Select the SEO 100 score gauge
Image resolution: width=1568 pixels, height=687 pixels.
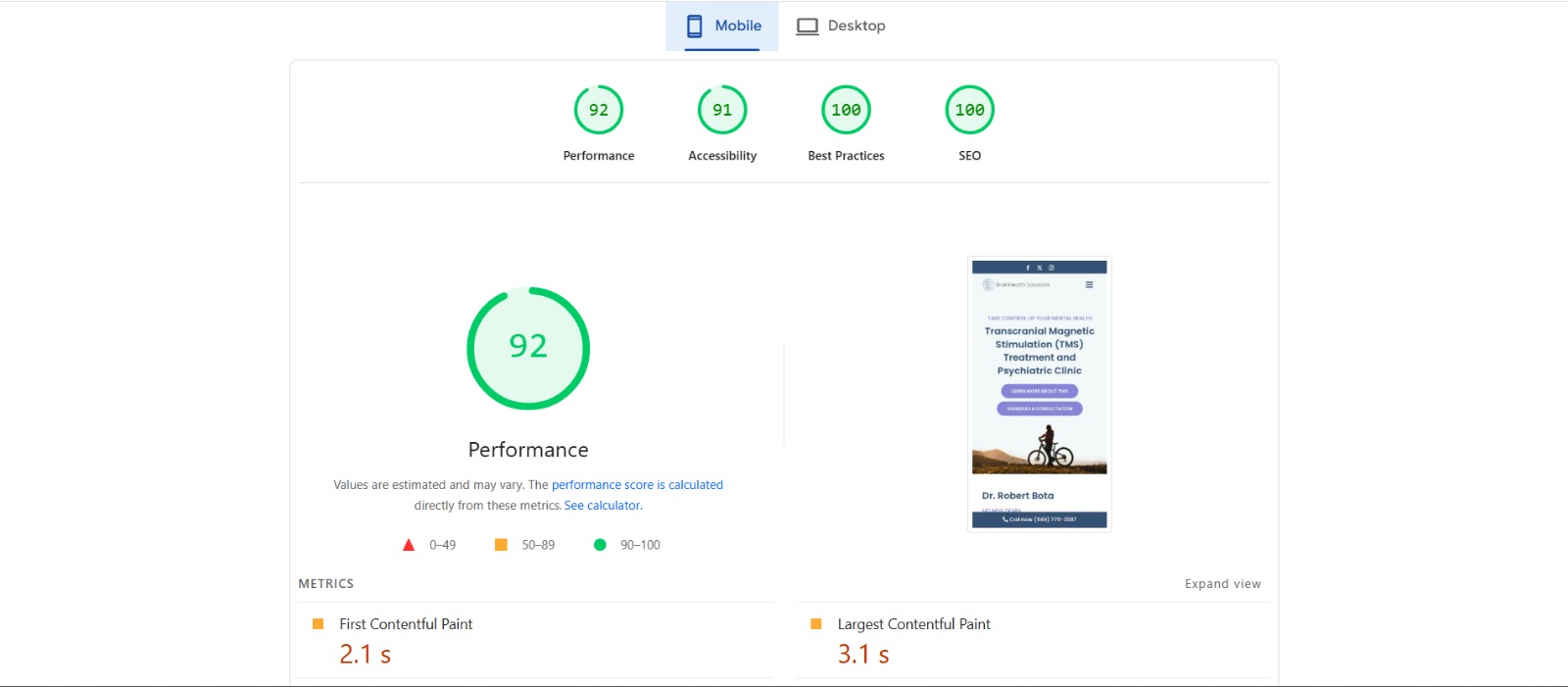point(969,111)
